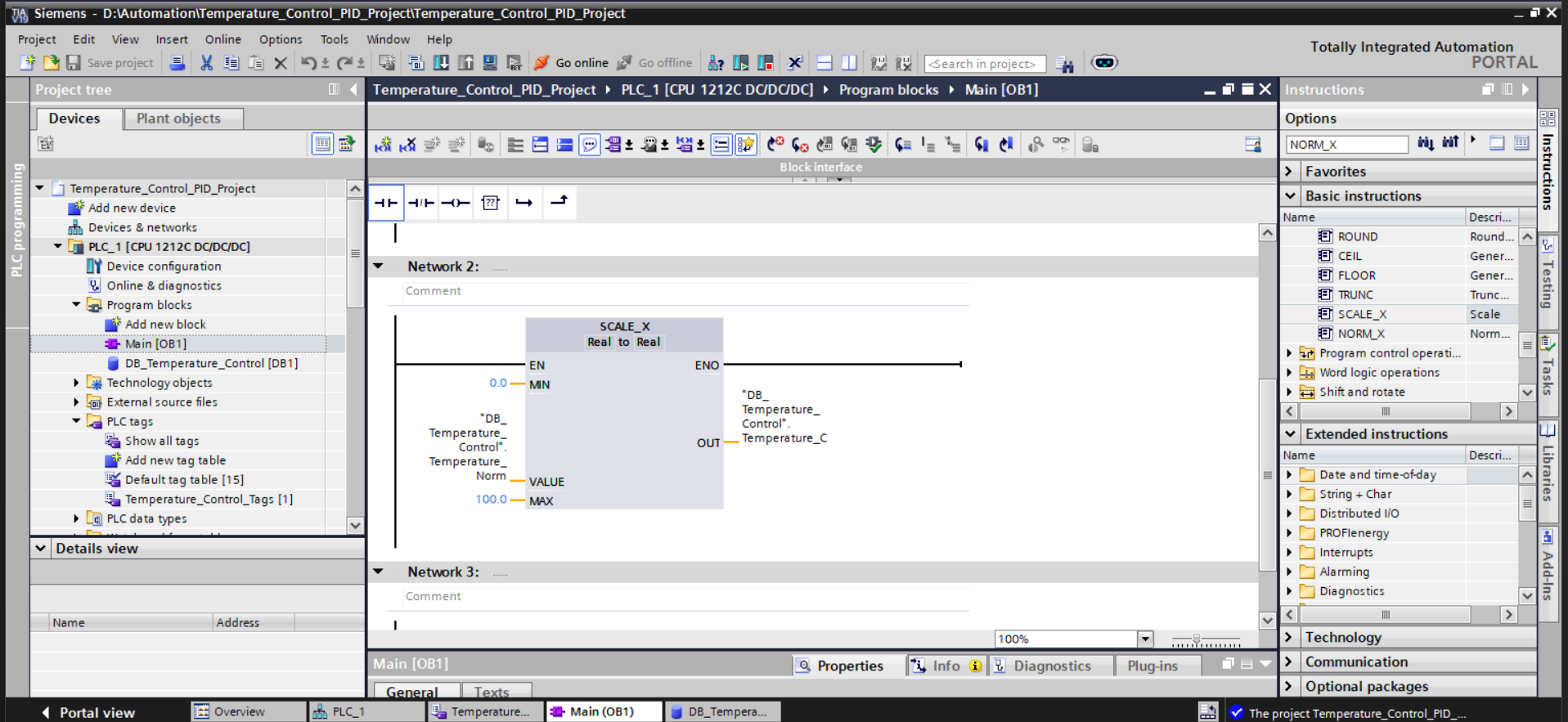
Task: Create a new project with toolbar icon
Action: pyautogui.click(x=27, y=63)
